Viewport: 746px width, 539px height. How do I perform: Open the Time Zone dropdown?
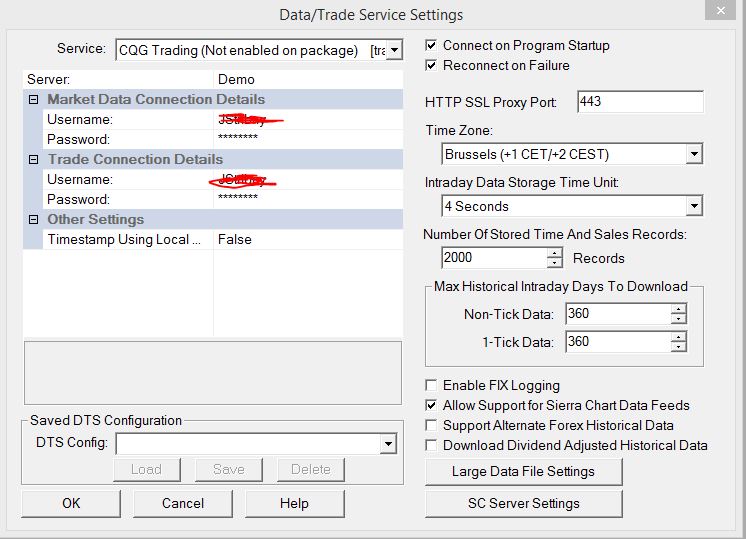click(694, 154)
